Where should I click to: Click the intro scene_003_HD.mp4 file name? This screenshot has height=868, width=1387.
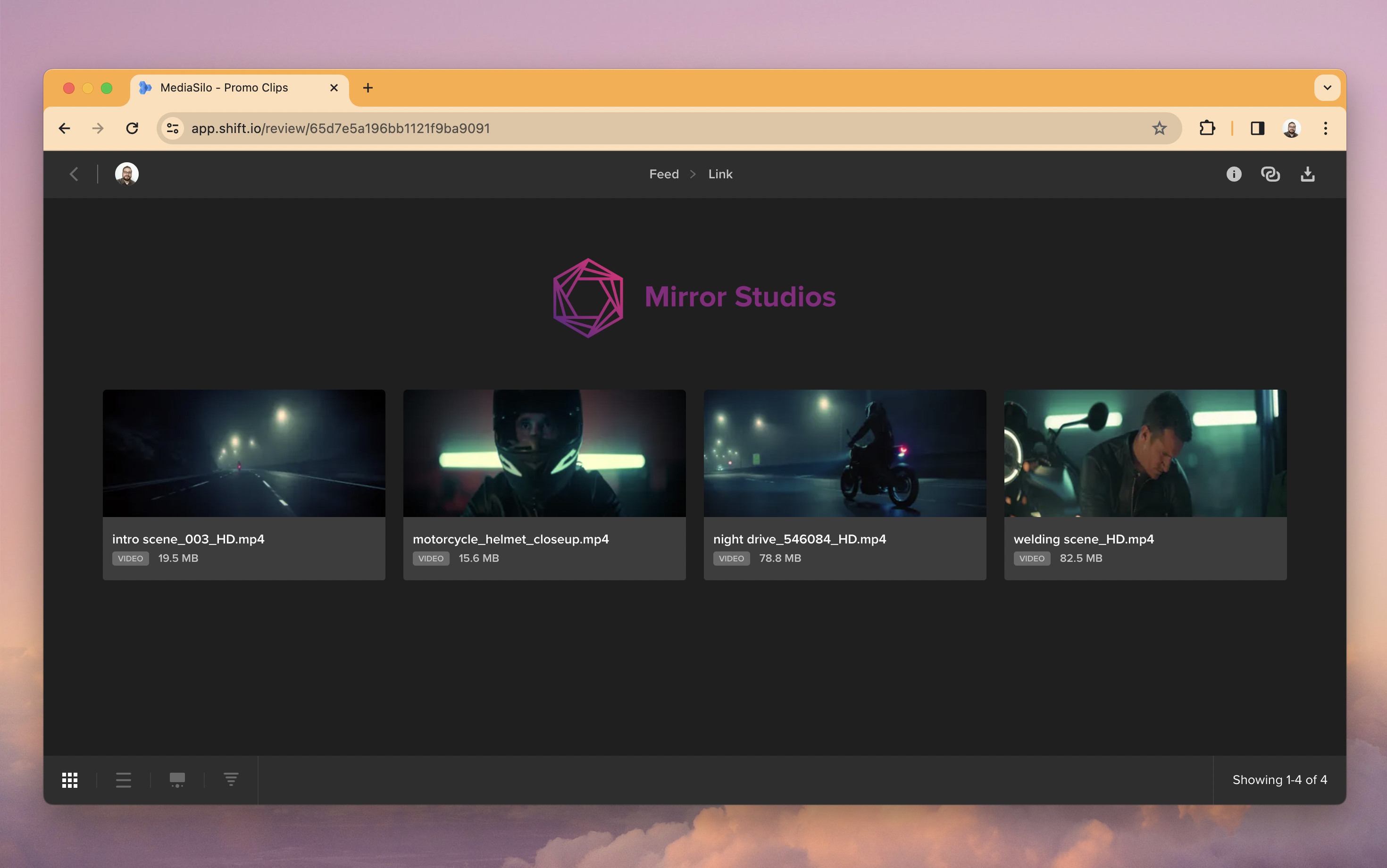click(x=188, y=539)
